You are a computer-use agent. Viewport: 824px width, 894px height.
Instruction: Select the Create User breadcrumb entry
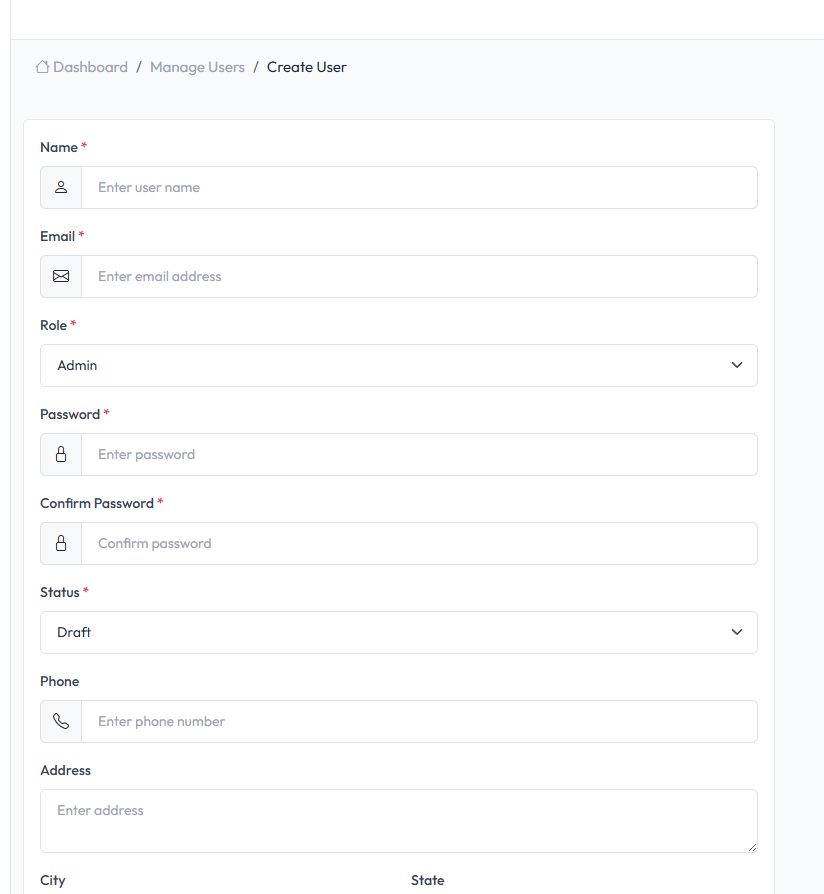tap(306, 66)
